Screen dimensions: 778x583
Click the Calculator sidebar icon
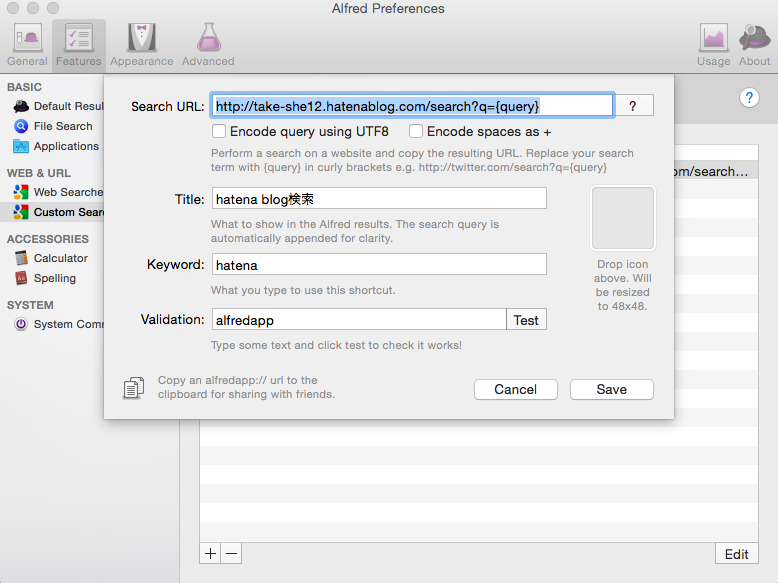click(x=21, y=258)
